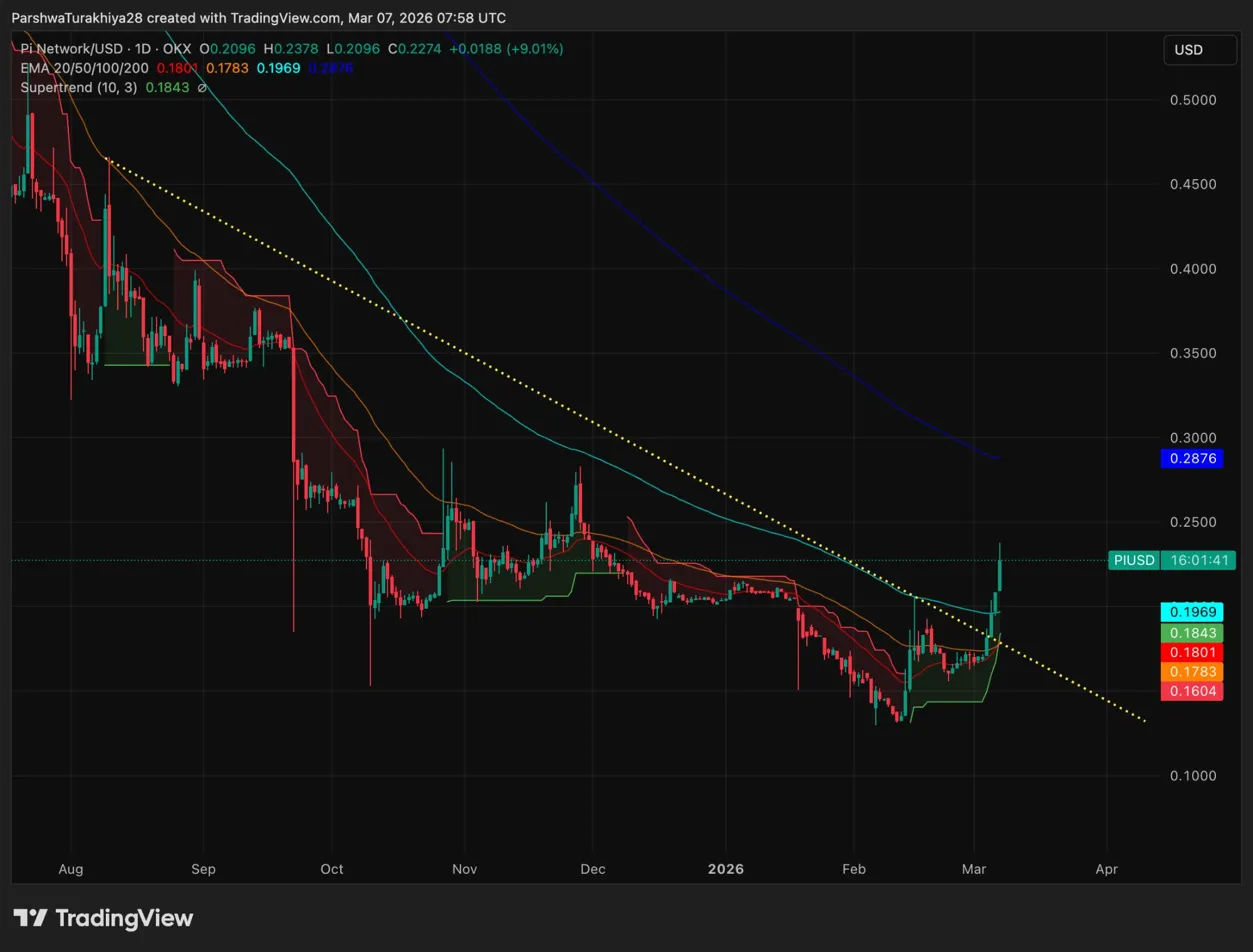Click the 0.5000 value on the price scale

pos(1194,99)
